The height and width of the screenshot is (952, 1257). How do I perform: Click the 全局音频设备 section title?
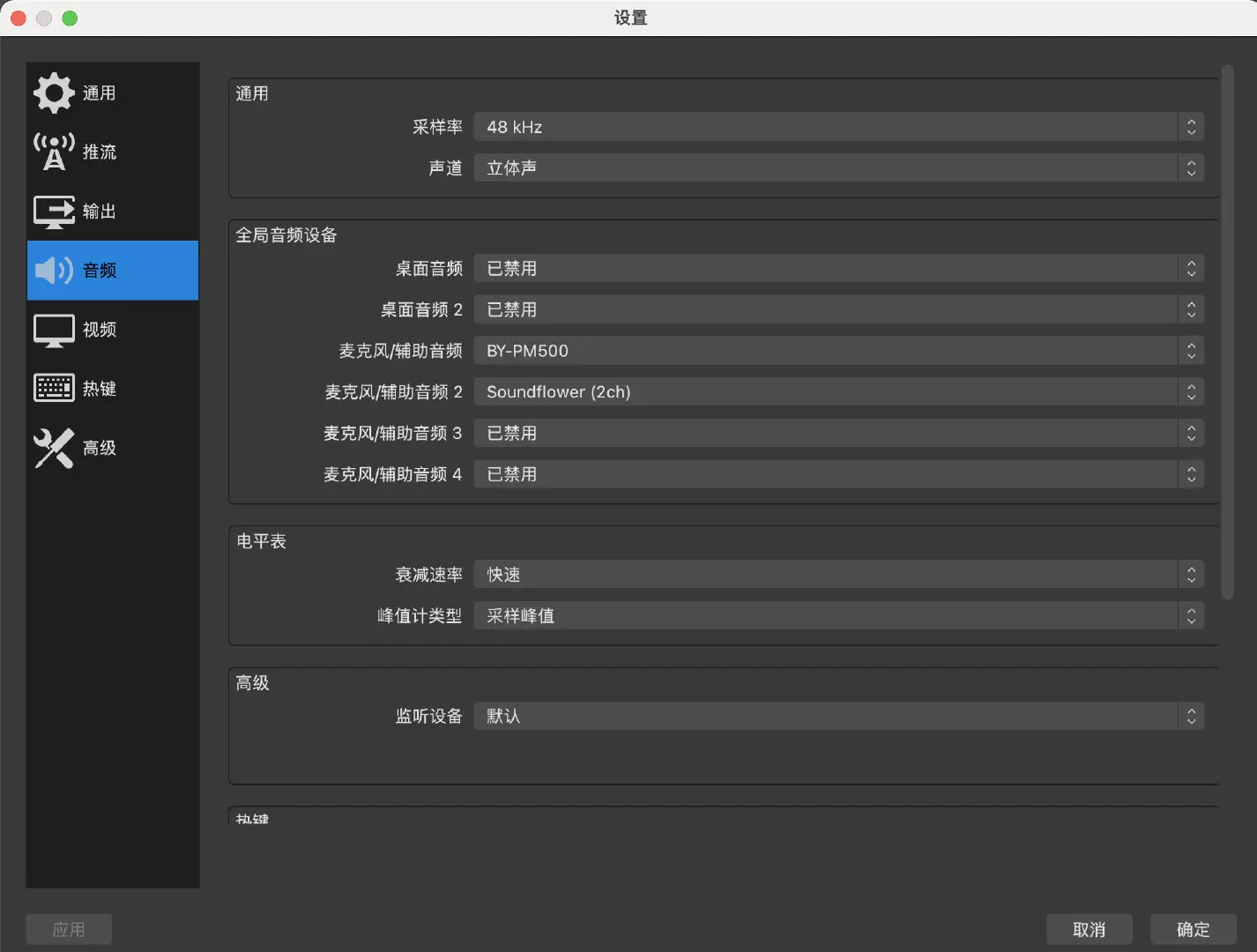pos(286,234)
